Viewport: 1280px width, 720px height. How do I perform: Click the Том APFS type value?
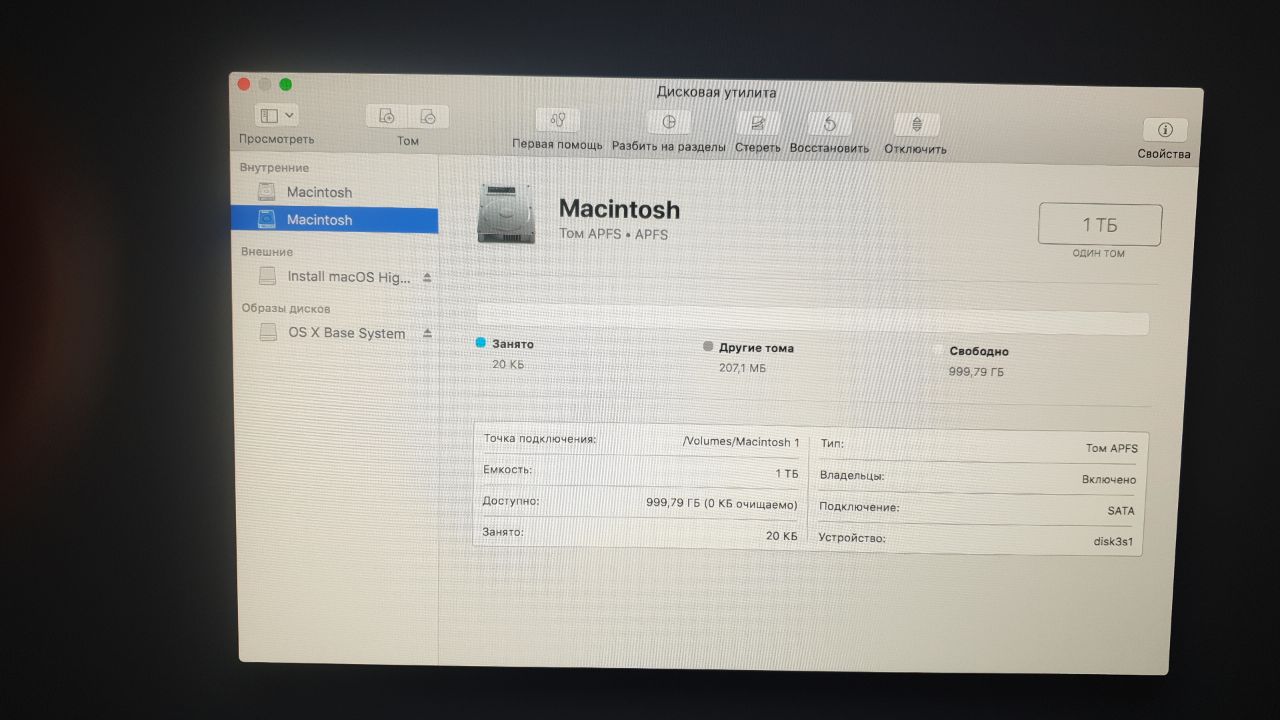pyautogui.click(x=1112, y=448)
